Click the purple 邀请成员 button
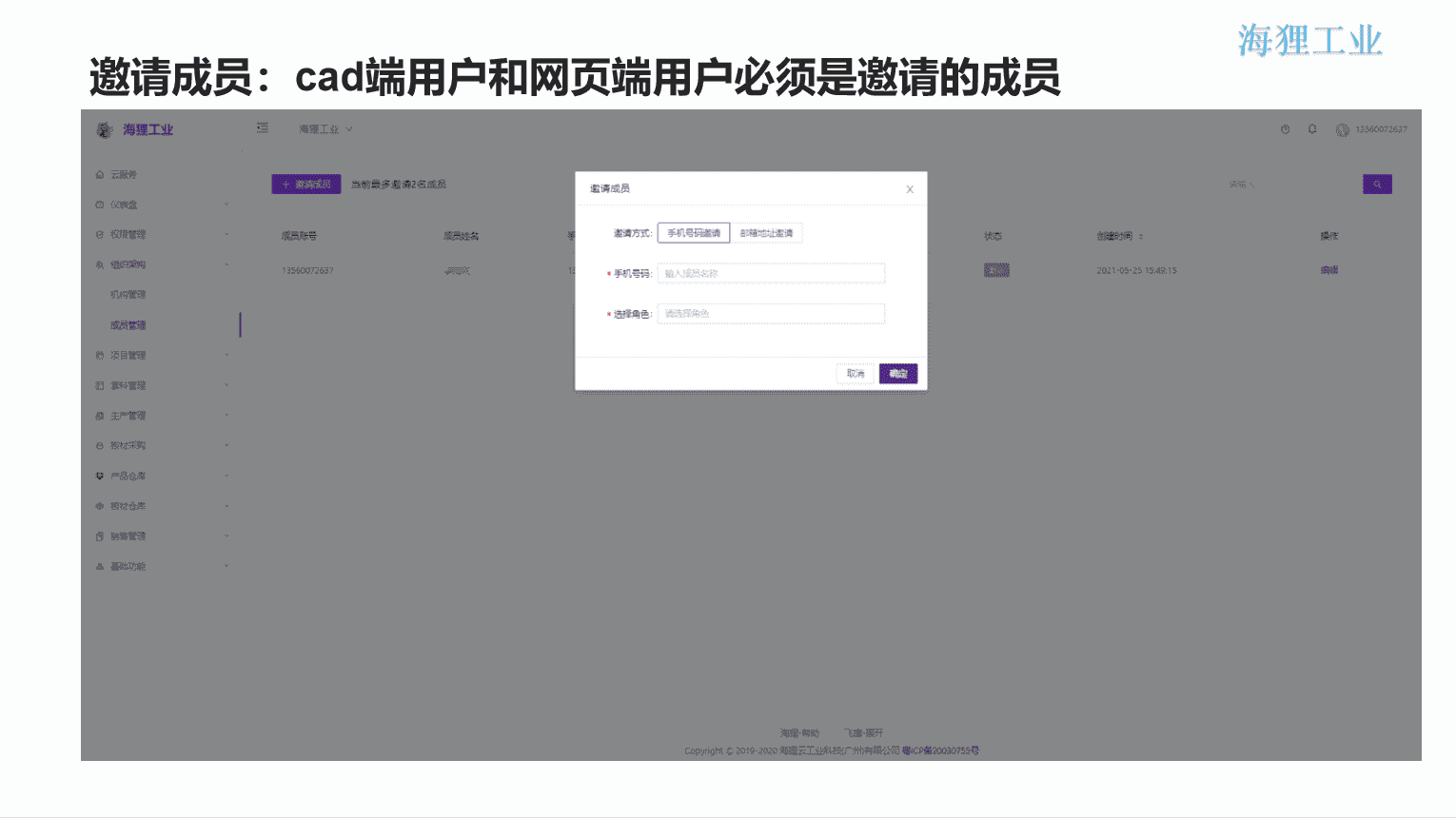 (x=306, y=185)
